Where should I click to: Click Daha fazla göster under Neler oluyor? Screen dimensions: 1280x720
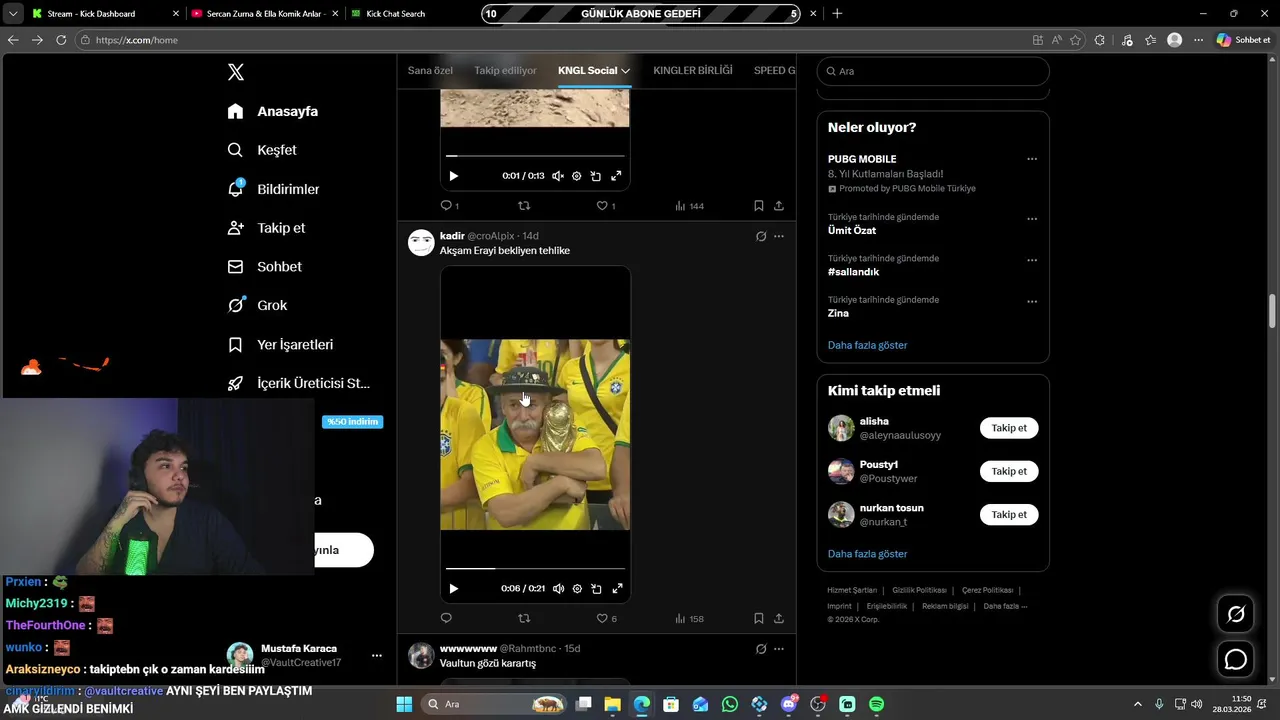click(867, 345)
